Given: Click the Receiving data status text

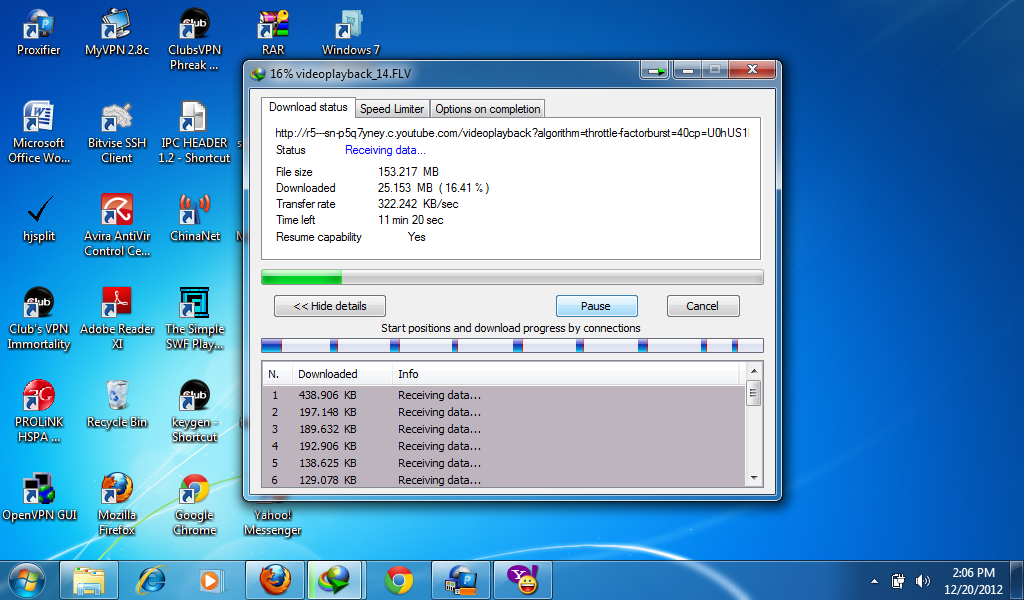Looking at the screenshot, I should click(385, 150).
